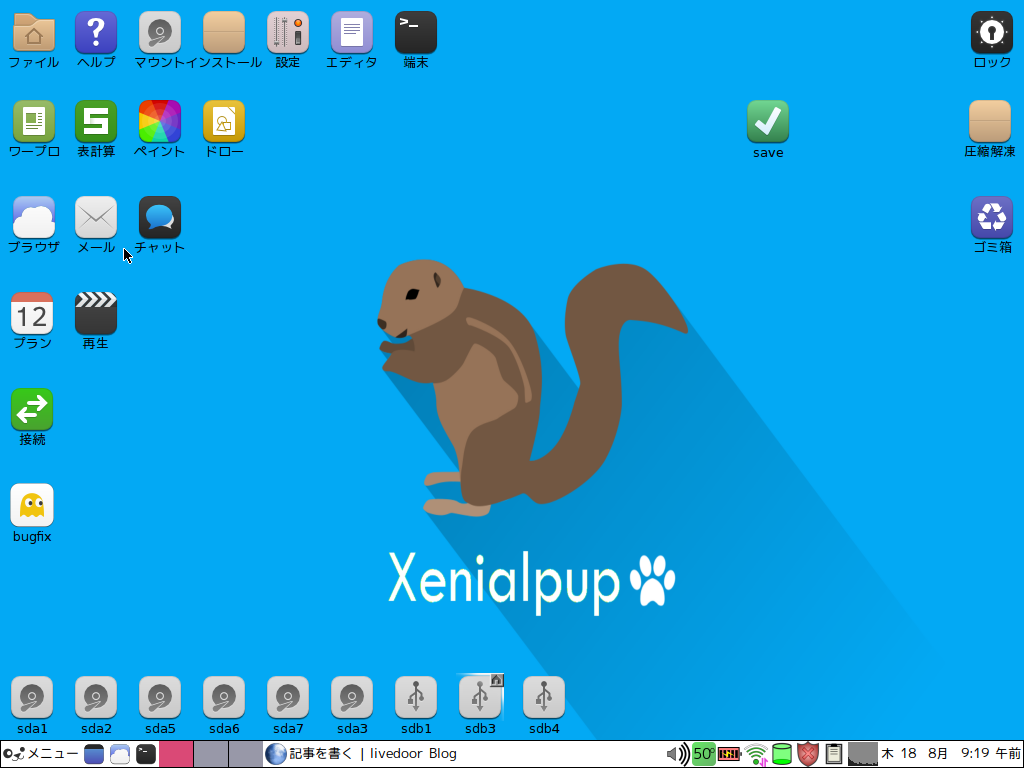Viewport: 1024px width, 768px height.
Task: Open the ドロー drawing app
Action: click(224, 121)
